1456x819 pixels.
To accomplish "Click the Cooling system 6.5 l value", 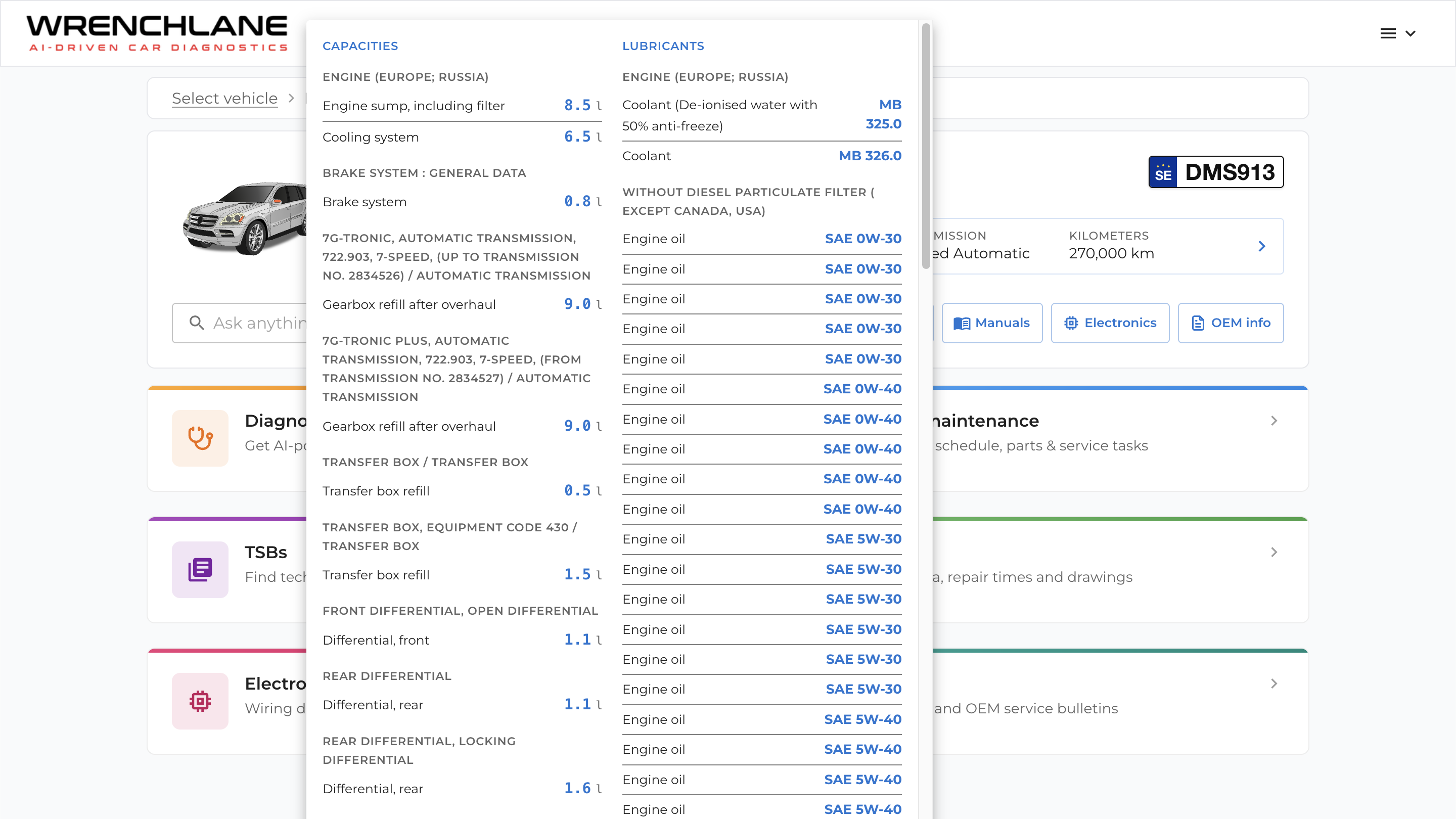I will (x=583, y=137).
